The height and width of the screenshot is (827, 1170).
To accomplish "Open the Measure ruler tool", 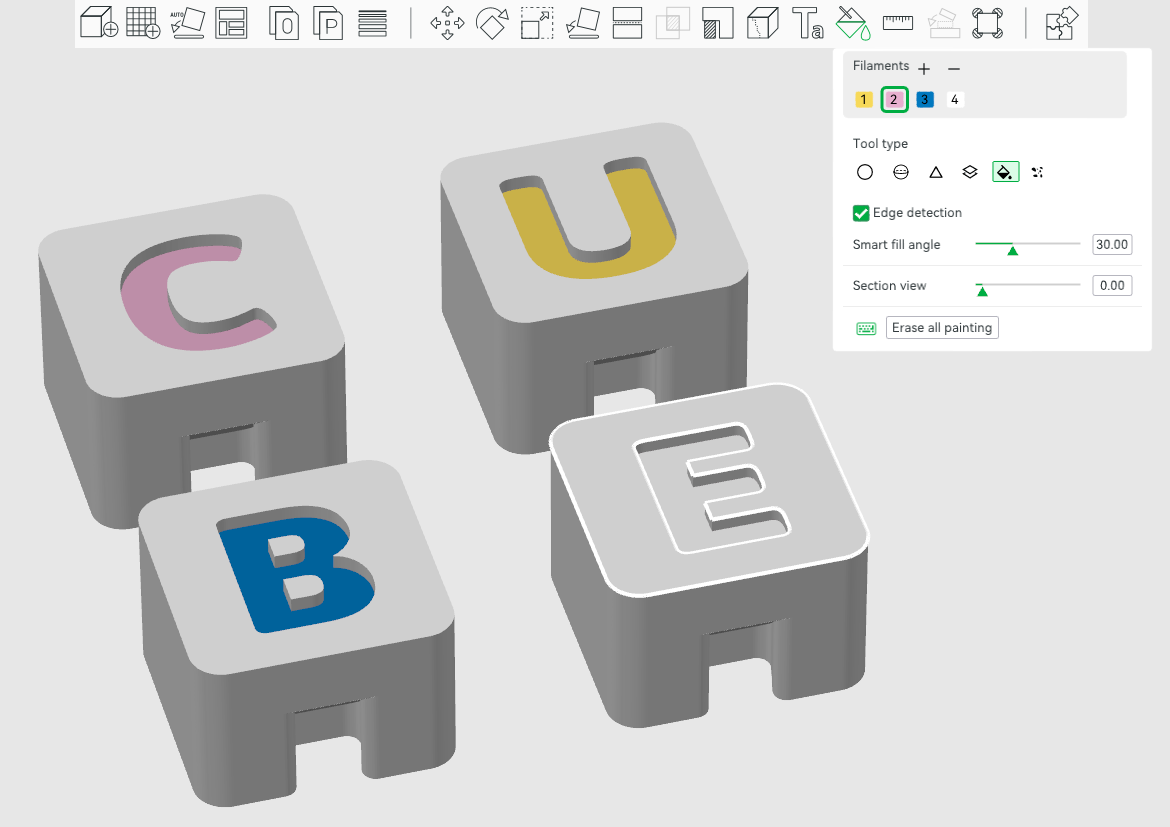I will [x=899, y=23].
